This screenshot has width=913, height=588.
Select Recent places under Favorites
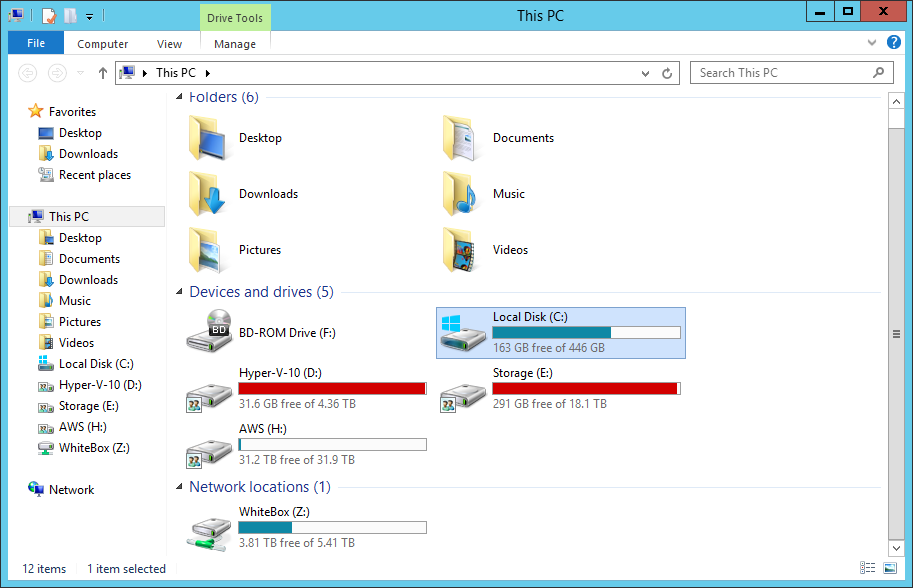coord(94,175)
